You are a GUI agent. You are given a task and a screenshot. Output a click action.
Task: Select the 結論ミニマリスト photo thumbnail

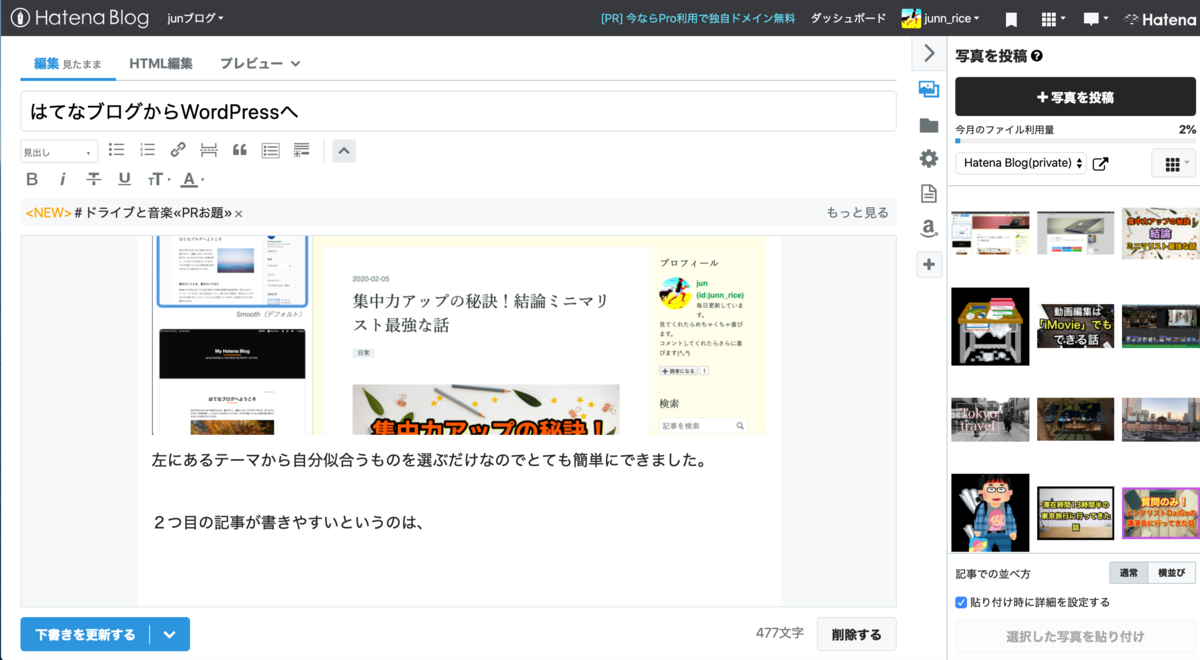pyautogui.click(x=1160, y=235)
